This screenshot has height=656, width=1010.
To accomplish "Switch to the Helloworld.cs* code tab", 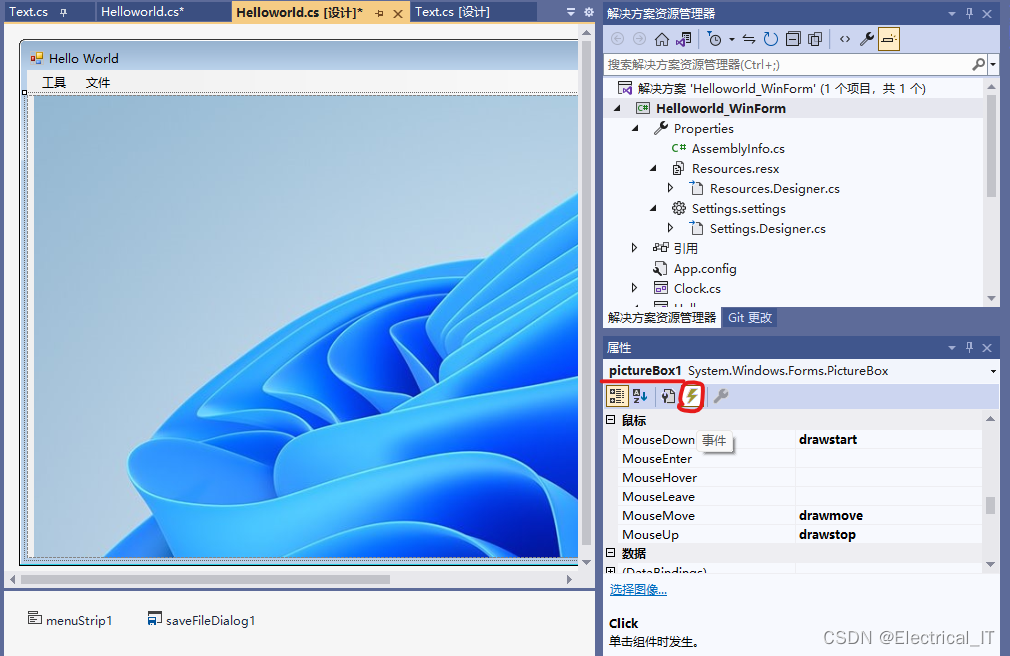I will [x=142, y=12].
